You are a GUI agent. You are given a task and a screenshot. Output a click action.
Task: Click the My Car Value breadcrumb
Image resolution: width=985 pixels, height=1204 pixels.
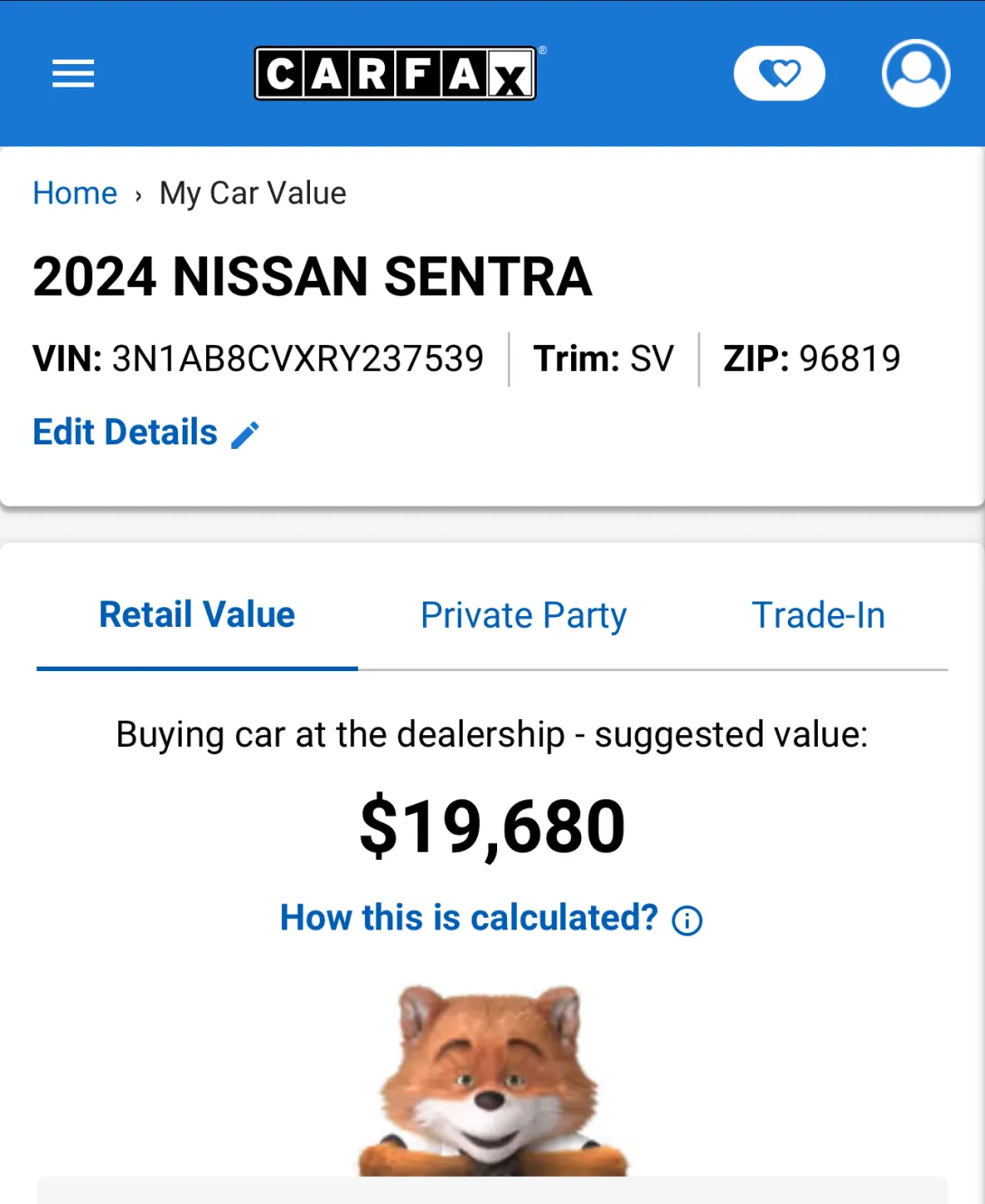click(253, 193)
